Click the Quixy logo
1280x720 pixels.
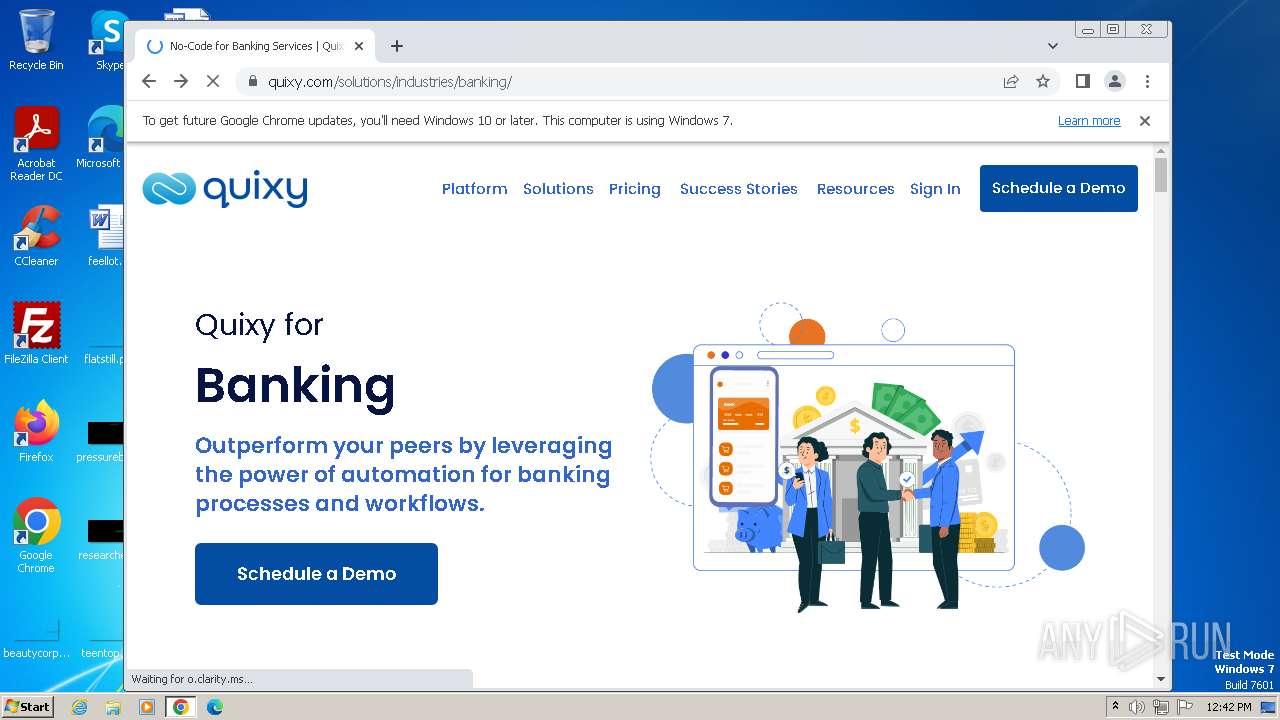[225, 188]
